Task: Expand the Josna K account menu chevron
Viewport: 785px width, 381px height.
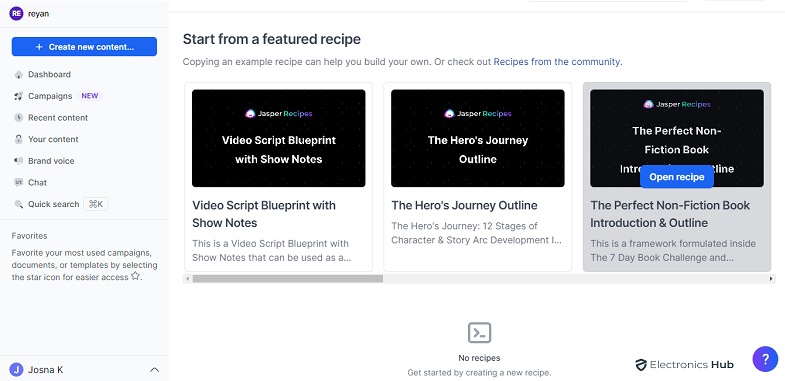Action: click(x=155, y=370)
